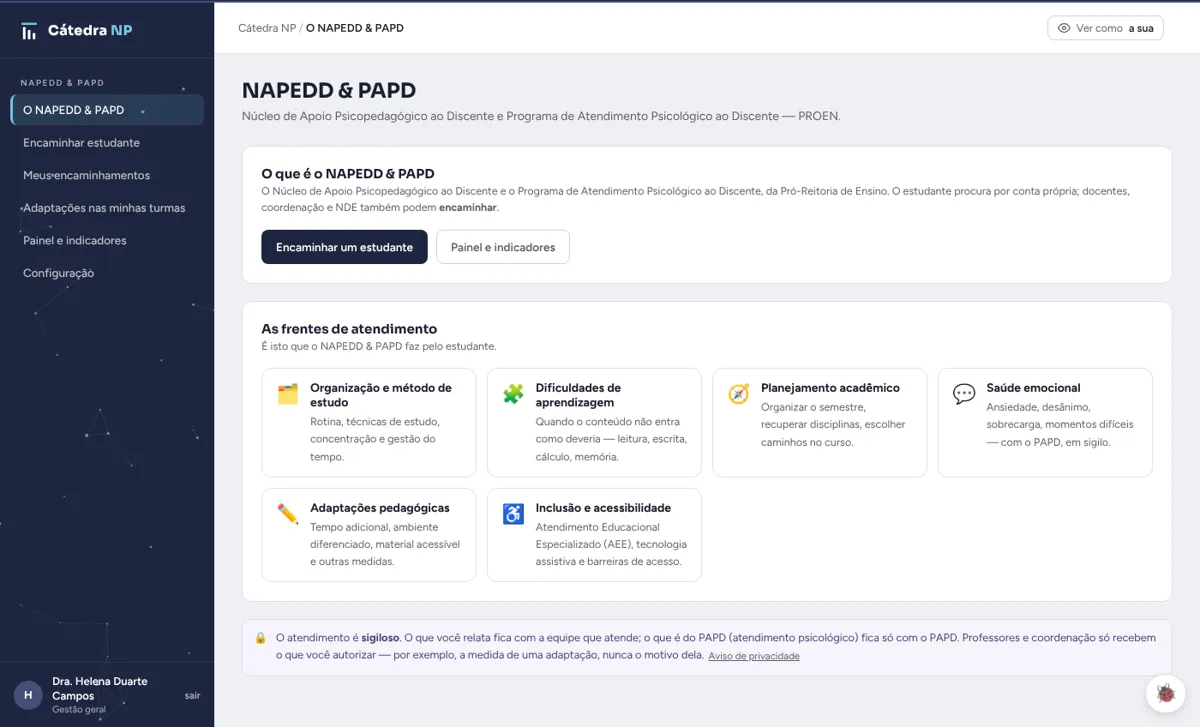The width and height of the screenshot is (1200, 727).
Task: Click the O NAPEDD & PAPD breadcrumb text
Action: pyautogui.click(x=355, y=28)
